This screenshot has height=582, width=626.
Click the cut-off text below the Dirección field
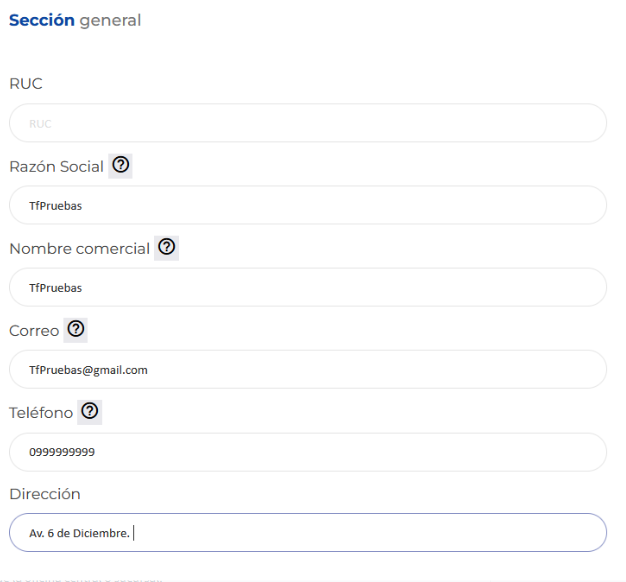click(82, 579)
